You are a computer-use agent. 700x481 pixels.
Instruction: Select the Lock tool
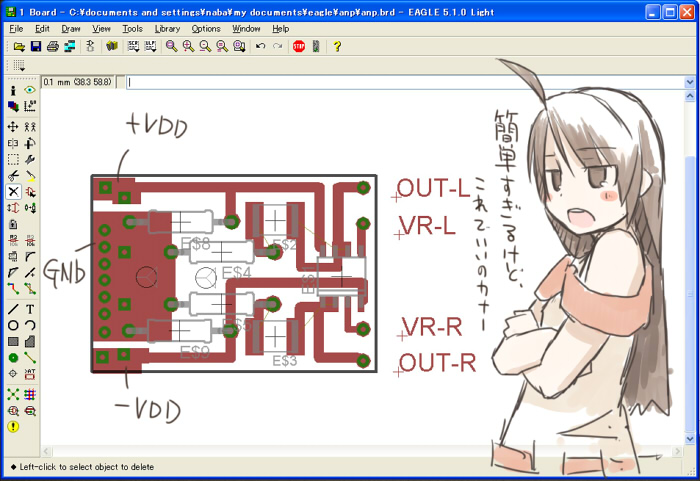click(x=13, y=224)
